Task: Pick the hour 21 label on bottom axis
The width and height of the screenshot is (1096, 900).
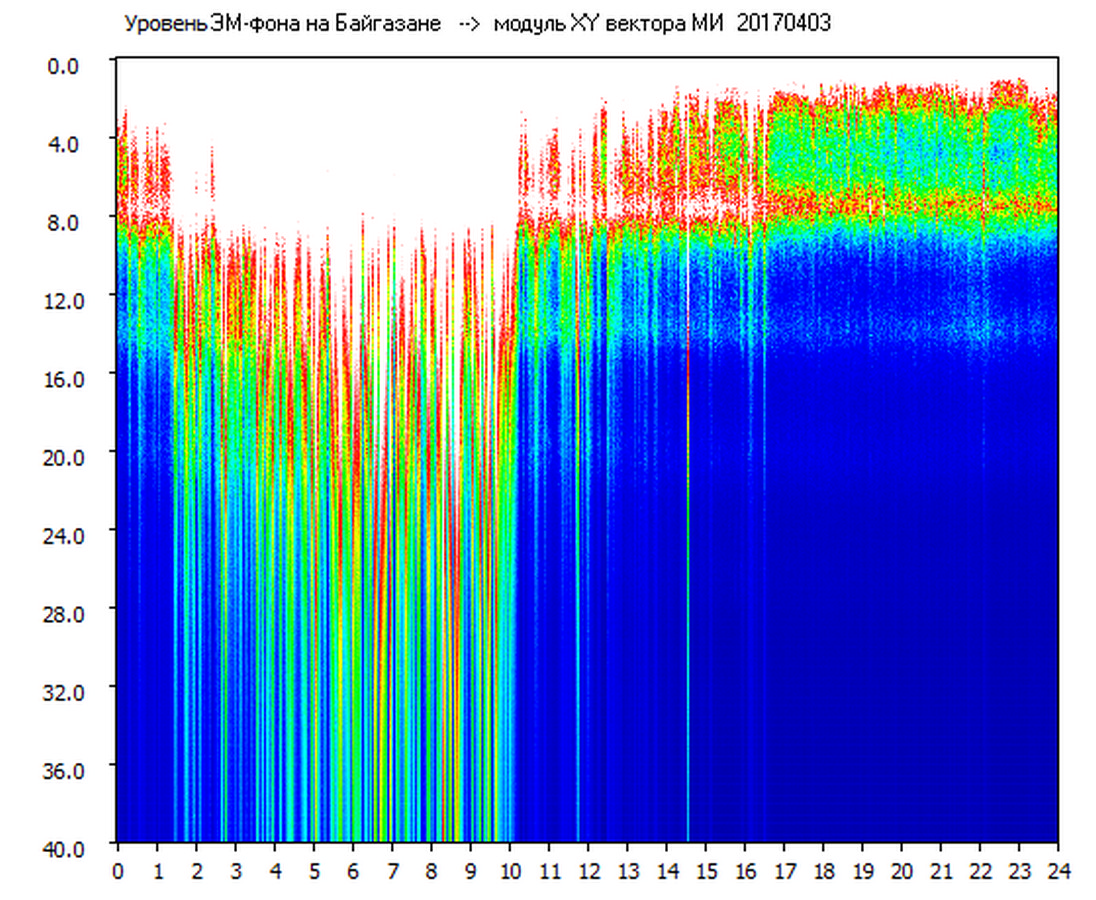Action: click(941, 871)
